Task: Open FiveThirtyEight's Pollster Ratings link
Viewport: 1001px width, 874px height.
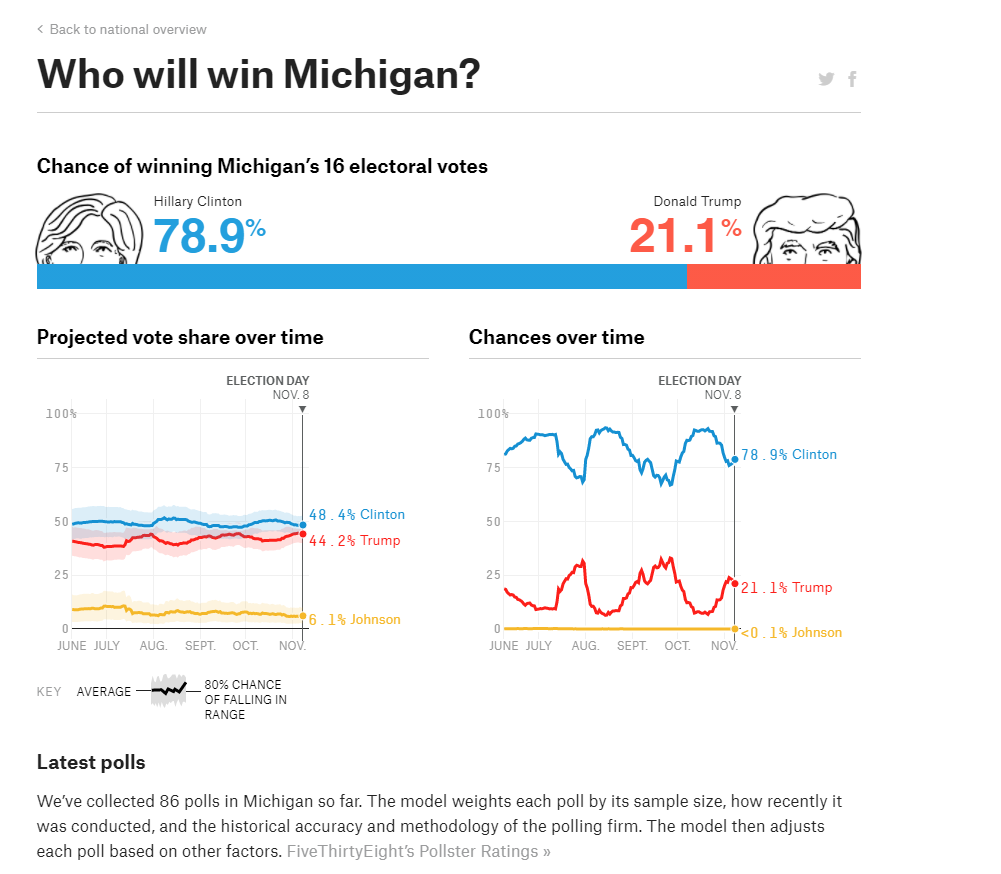Action: click(x=418, y=852)
